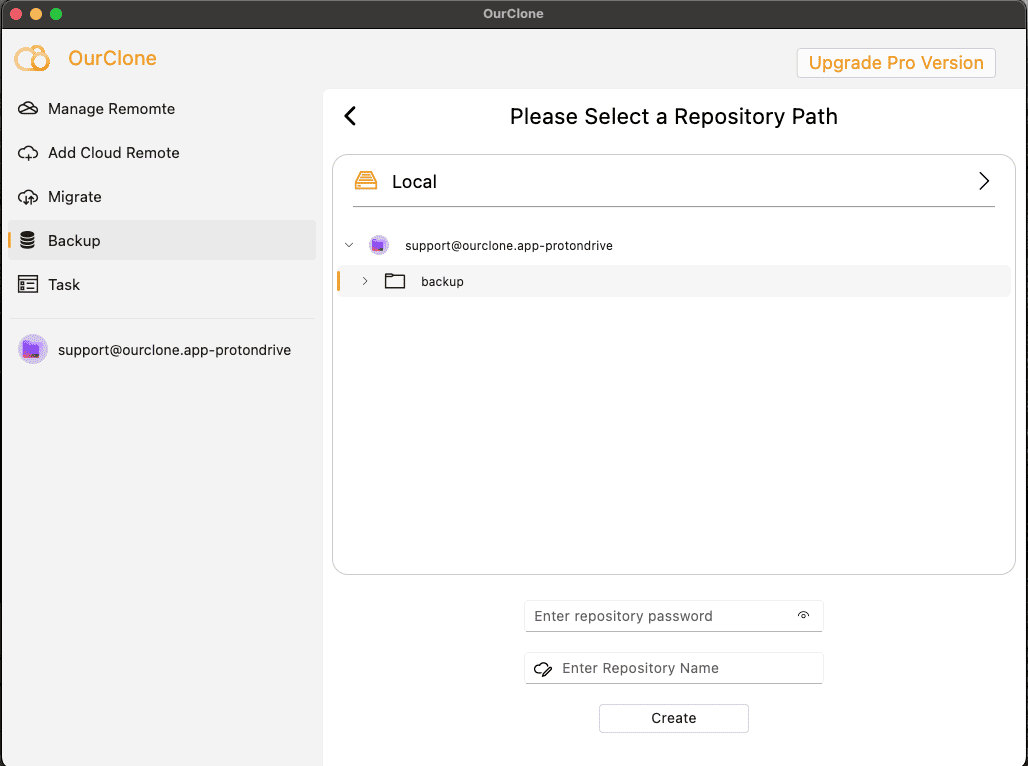Click the backup folder icon
This screenshot has height=766, width=1028.
[395, 281]
